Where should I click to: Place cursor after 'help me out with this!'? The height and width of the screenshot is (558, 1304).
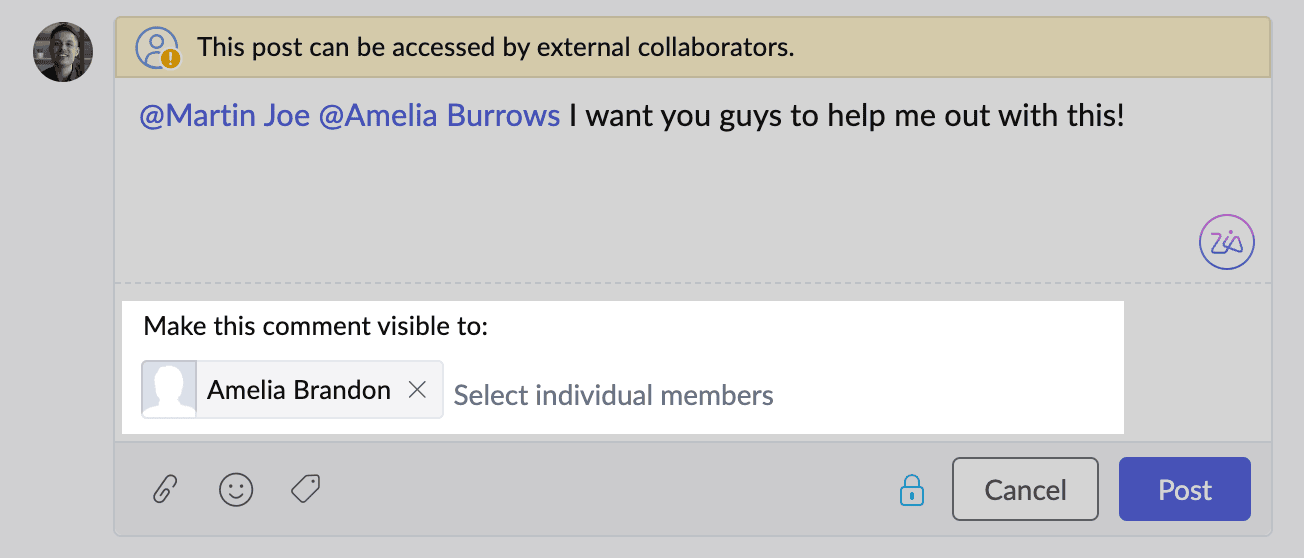pos(1128,116)
